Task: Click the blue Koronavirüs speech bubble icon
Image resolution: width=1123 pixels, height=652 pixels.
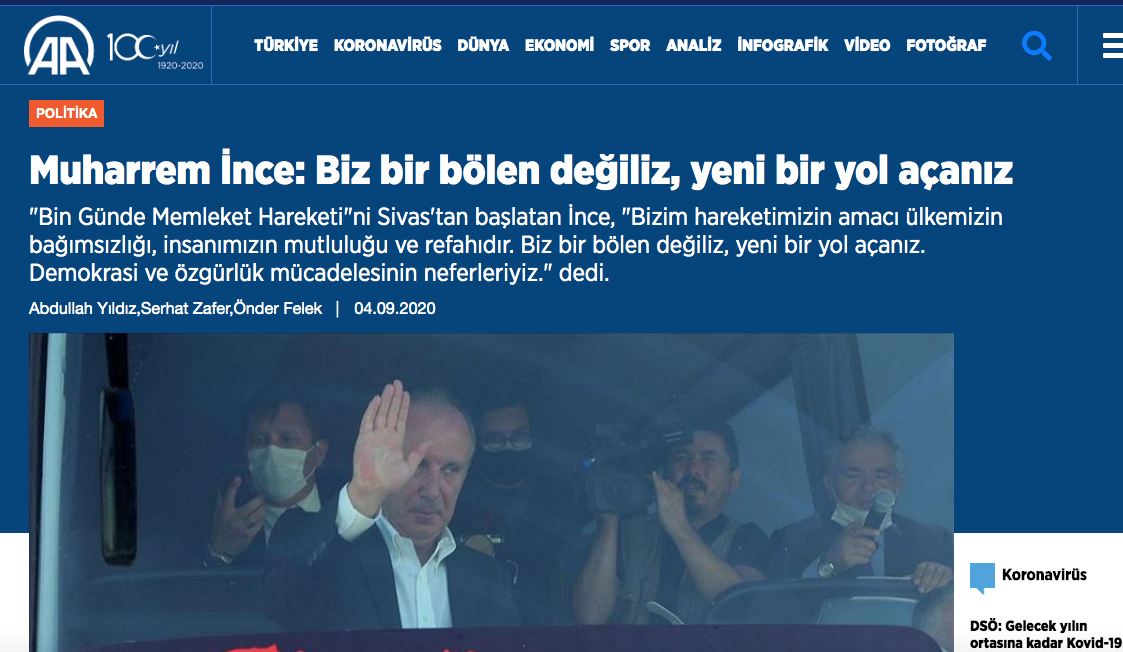Action: pyautogui.click(x=982, y=577)
